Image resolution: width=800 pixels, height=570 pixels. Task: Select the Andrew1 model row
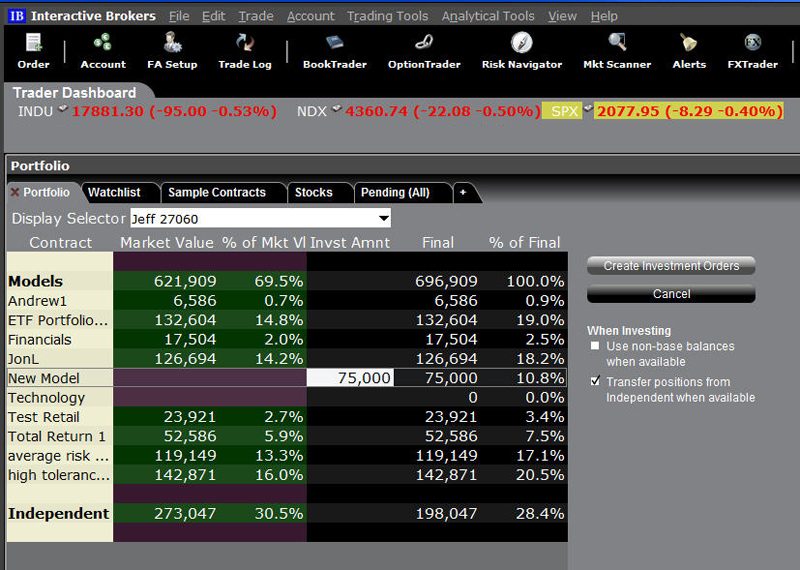pyautogui.click(x=287, y=301)
